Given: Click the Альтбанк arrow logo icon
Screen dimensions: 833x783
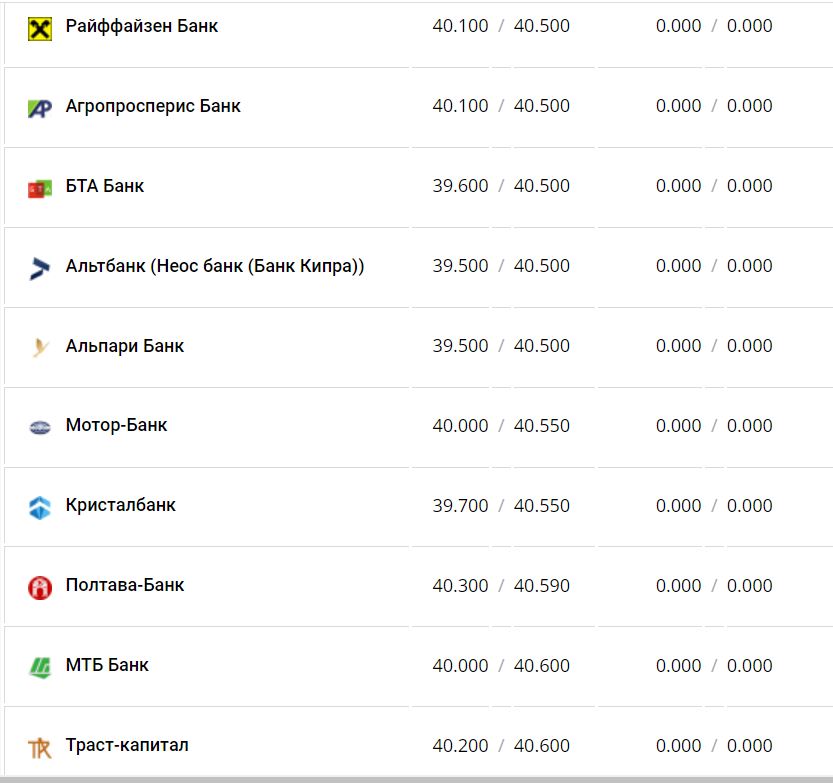Looking at the screenshot, I should (x=39, y=268).
